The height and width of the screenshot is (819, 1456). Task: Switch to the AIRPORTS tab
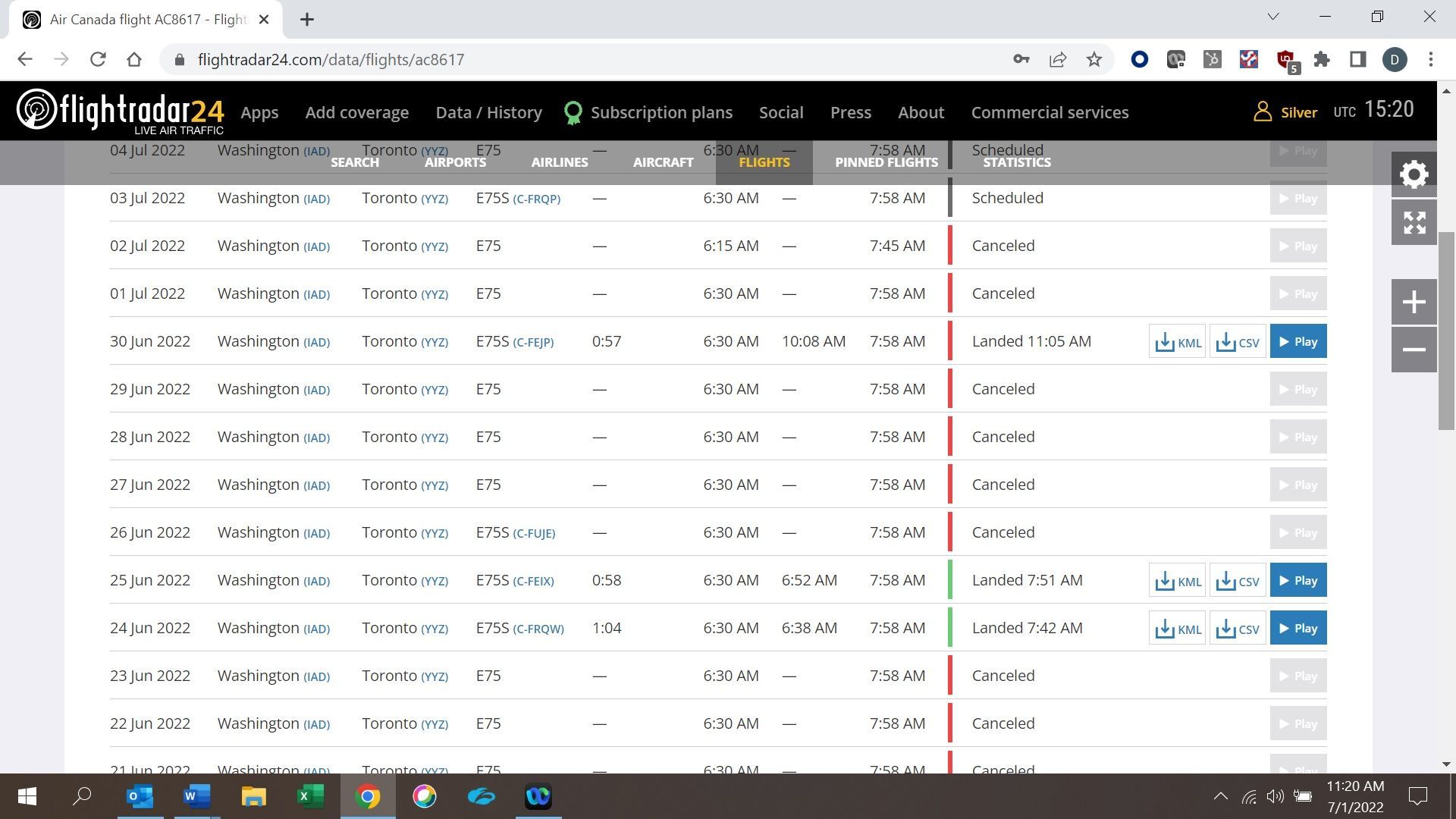[x=455, y=162]
